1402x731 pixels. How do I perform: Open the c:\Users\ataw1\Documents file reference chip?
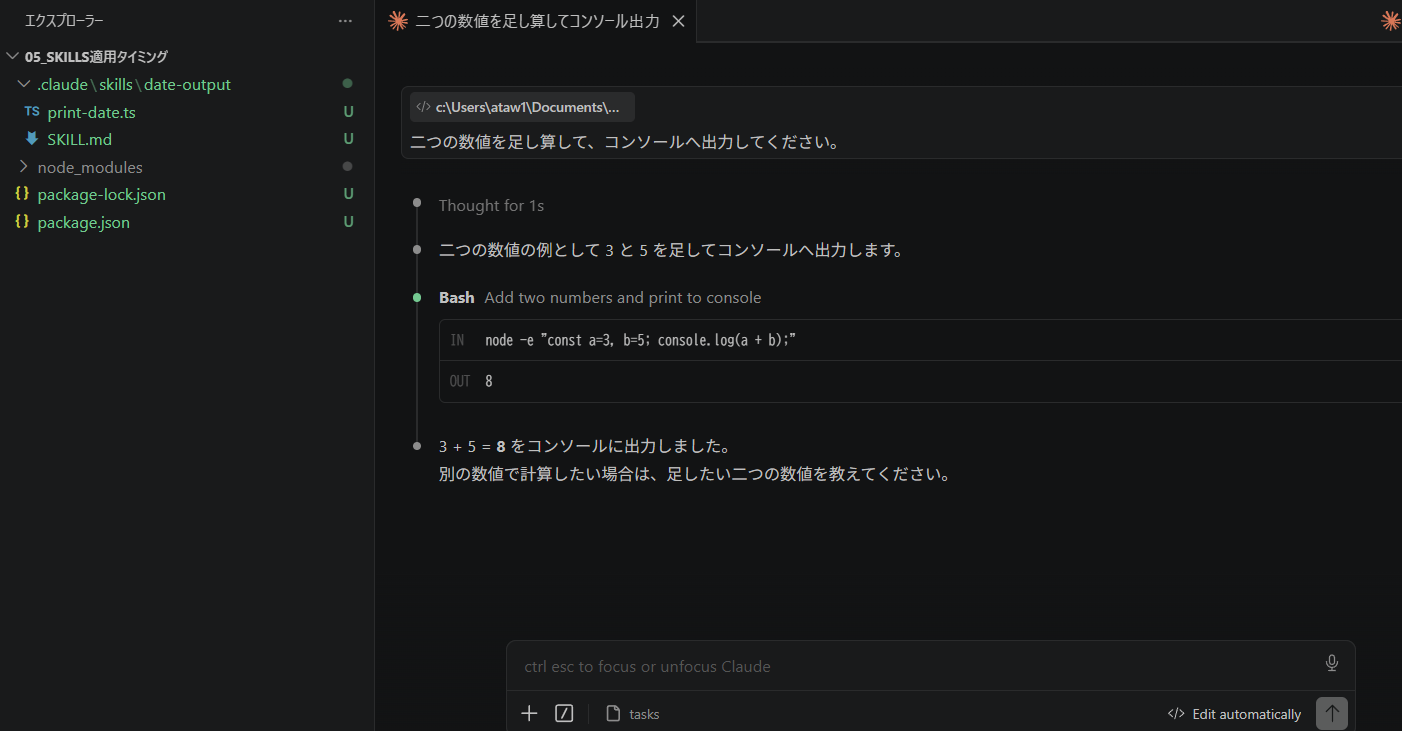tap(522, 107)
